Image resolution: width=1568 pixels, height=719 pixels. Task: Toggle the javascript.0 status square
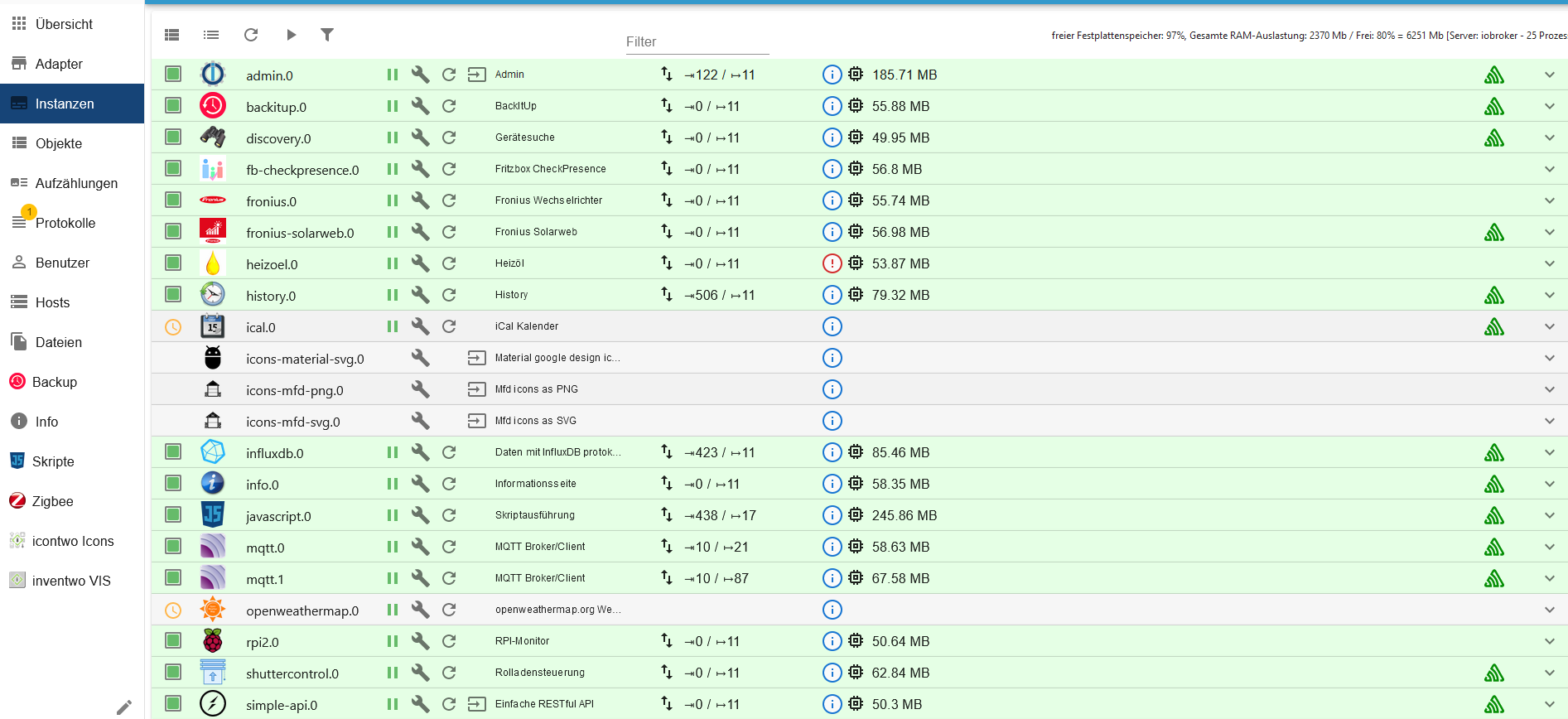coord(173,514)
